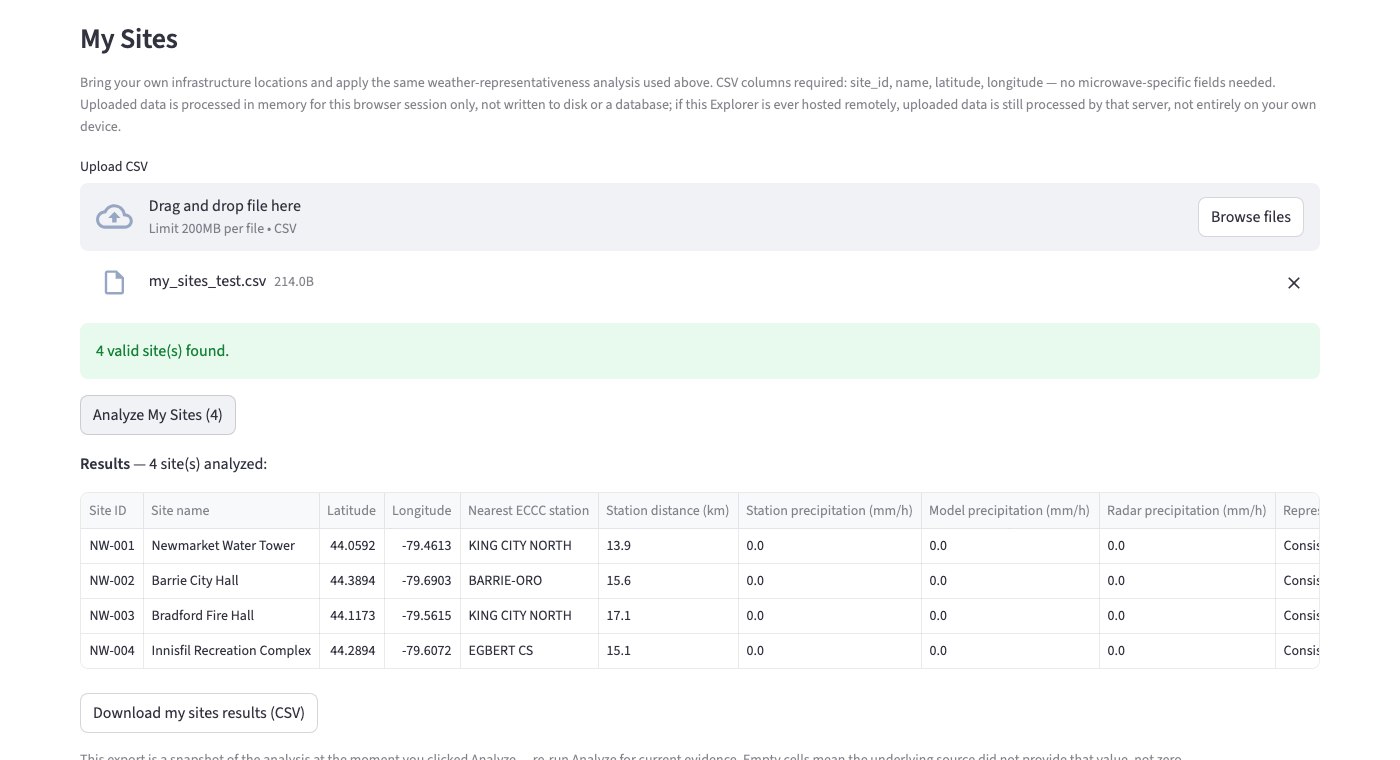Click longitude value -79.4613
Screen dimensions: 1400x760
[x=422, y=546]
